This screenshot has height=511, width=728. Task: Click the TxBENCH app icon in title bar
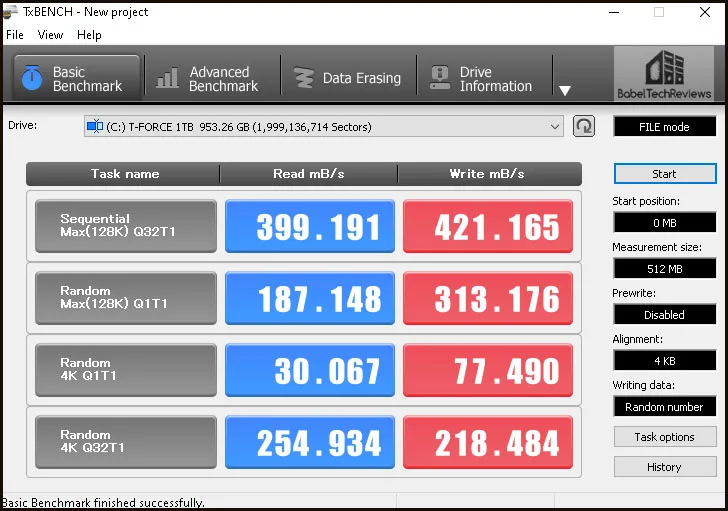[10, 12]
